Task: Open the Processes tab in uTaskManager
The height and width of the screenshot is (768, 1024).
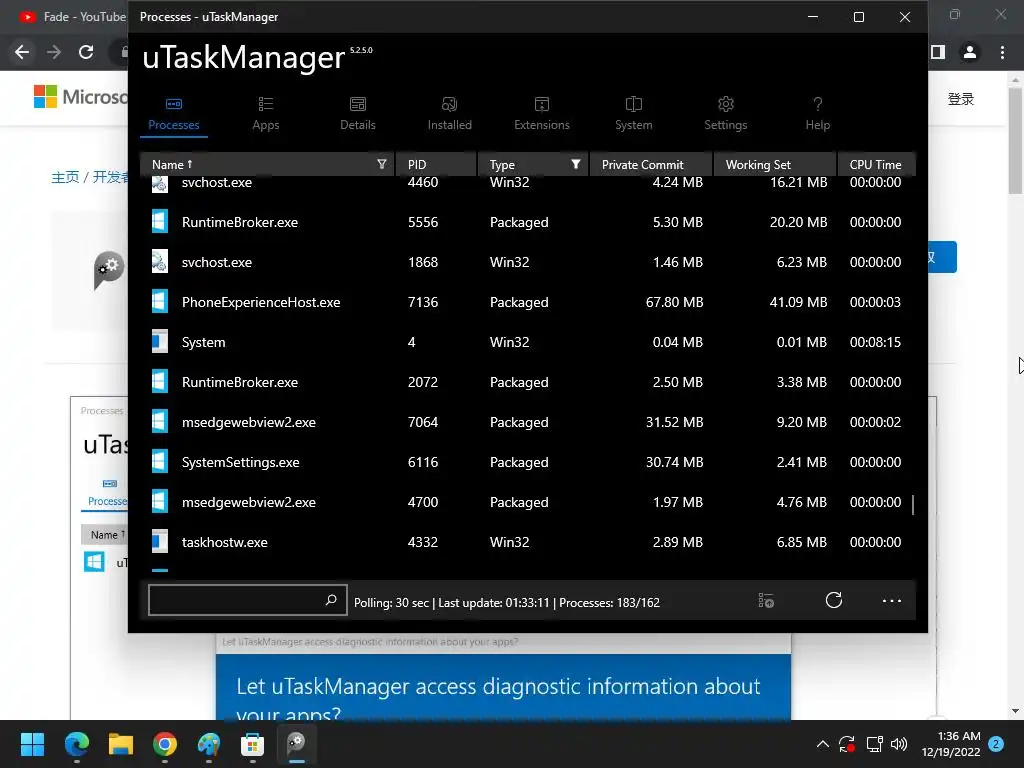Action: (x=174, y=114)
